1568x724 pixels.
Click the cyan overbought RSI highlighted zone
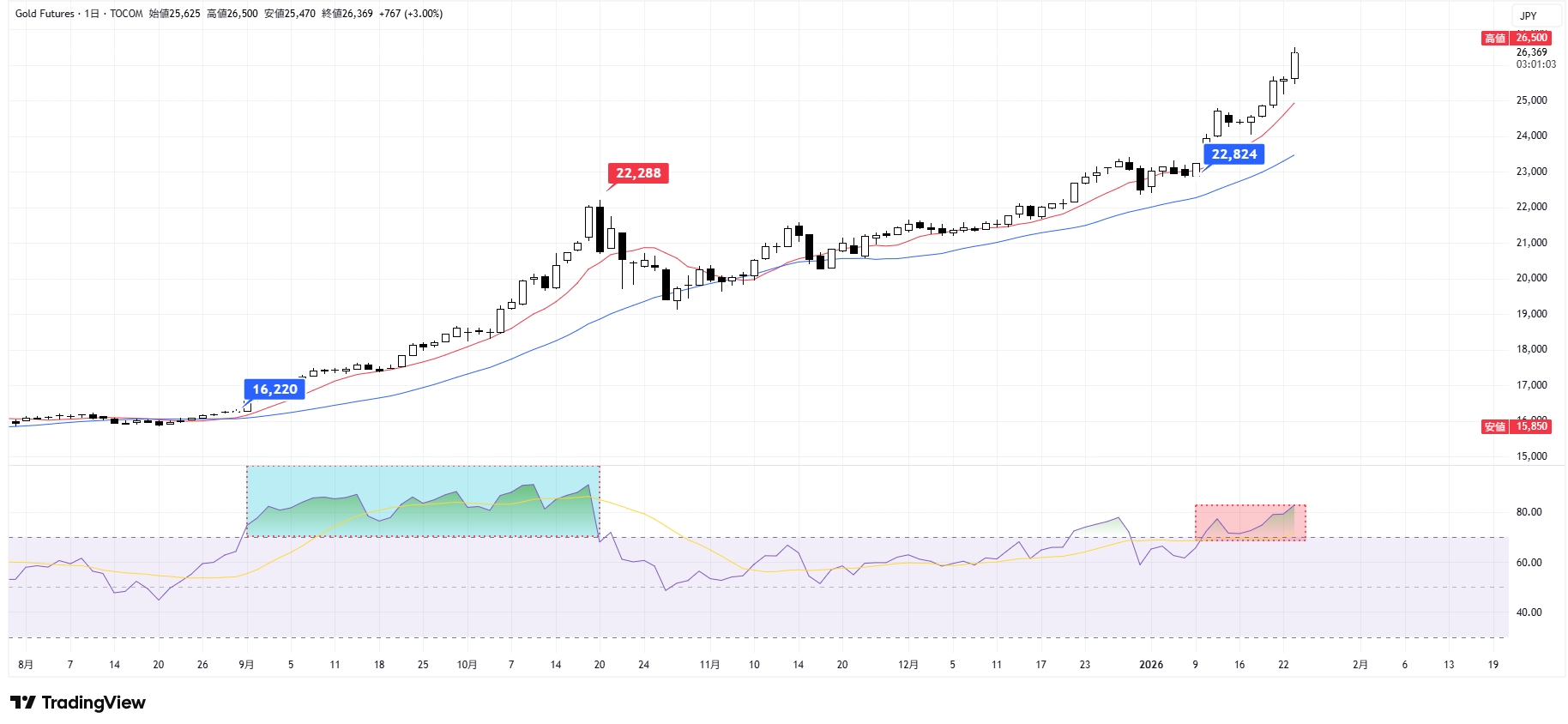(x=422, y=502)
